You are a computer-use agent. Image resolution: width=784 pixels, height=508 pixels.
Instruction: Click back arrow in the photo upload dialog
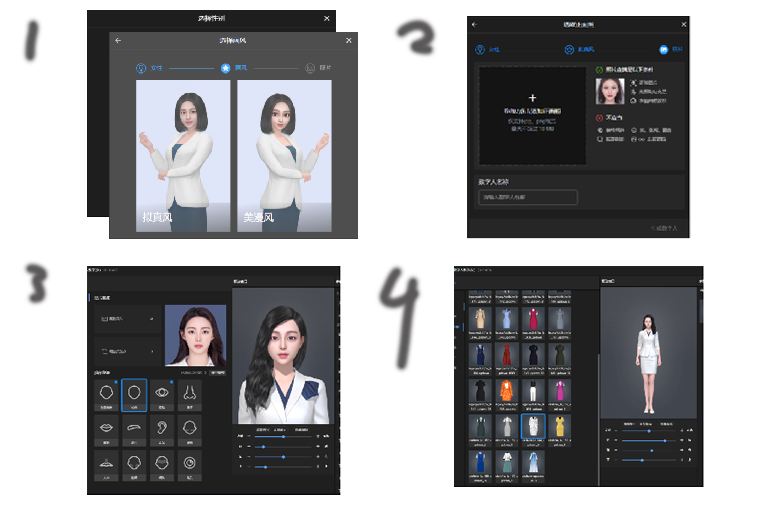click(474, 24)
